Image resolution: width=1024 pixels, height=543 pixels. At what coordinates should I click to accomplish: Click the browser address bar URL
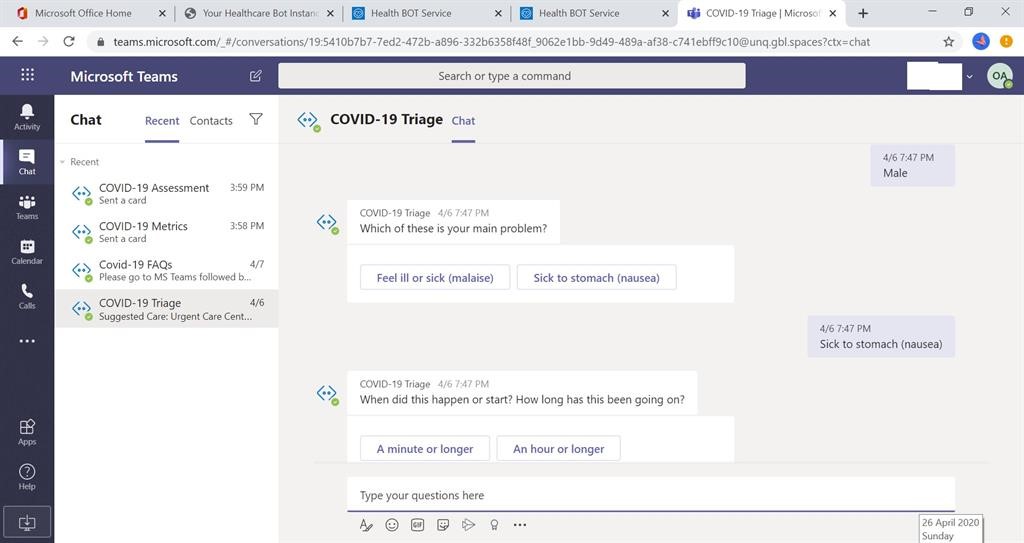pos(491,42)
